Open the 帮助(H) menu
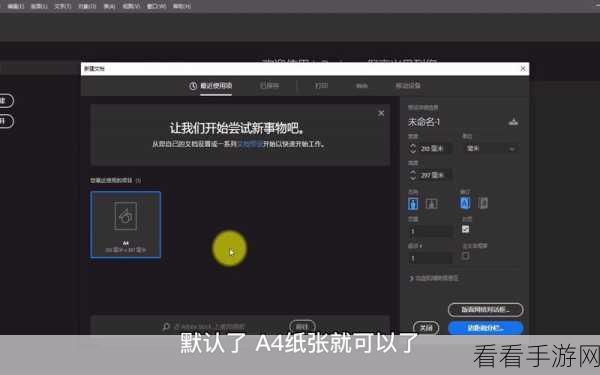 click(182, 6)
